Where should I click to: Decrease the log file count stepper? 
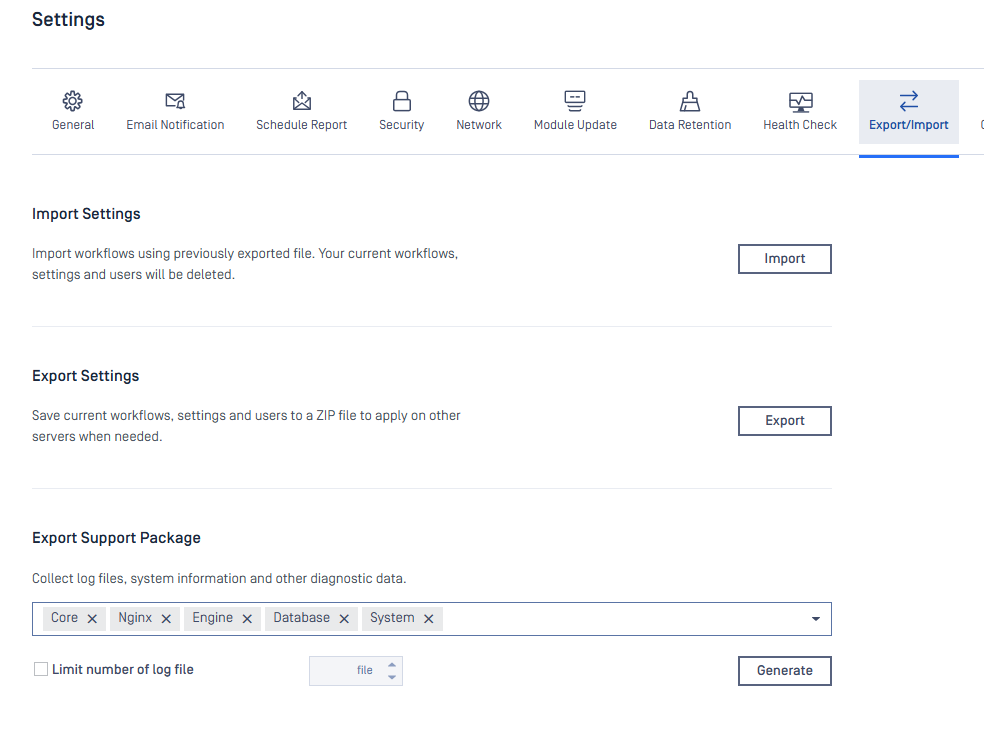392,677
